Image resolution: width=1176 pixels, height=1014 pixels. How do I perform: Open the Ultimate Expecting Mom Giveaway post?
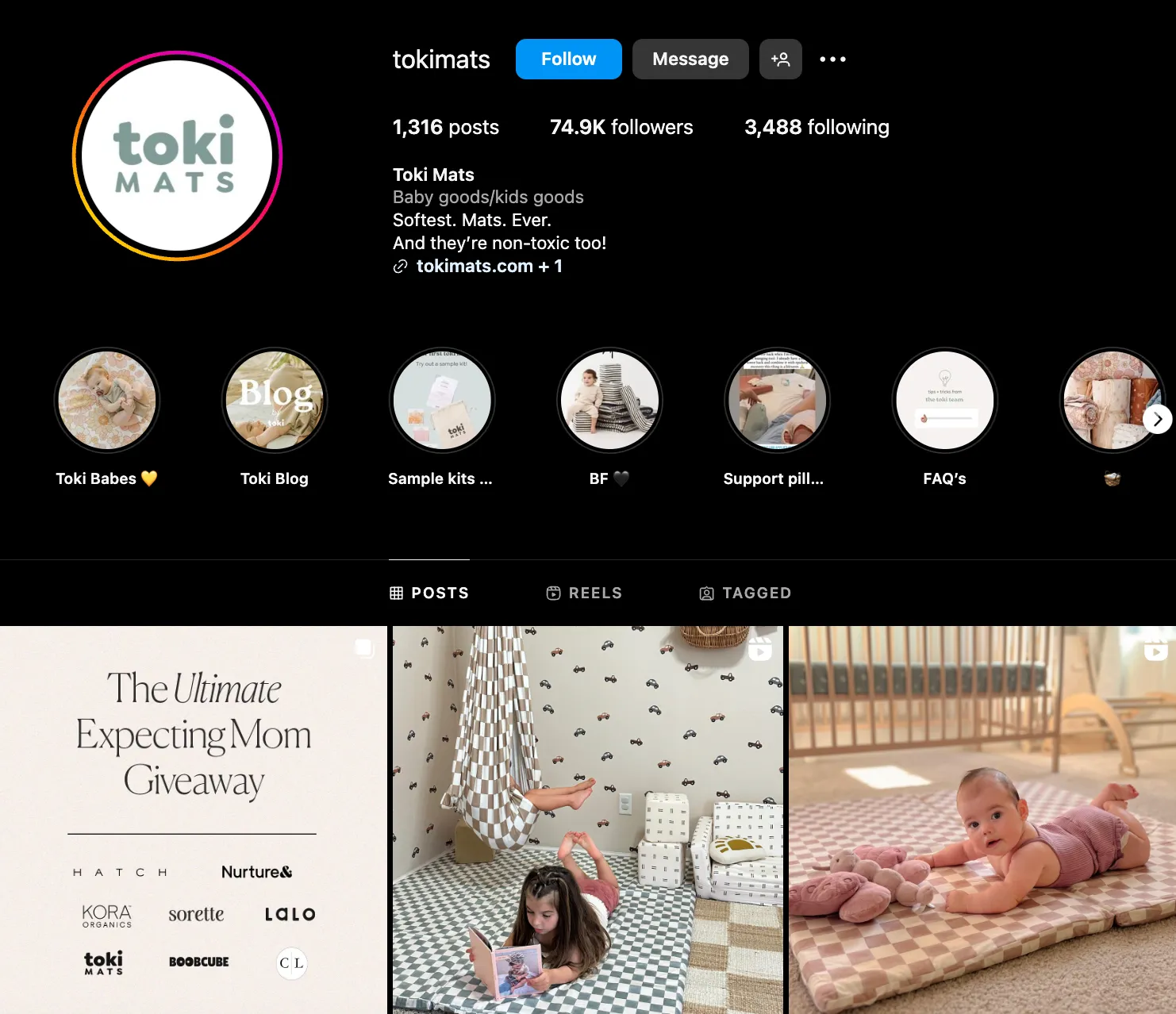[x=194, y=820]
